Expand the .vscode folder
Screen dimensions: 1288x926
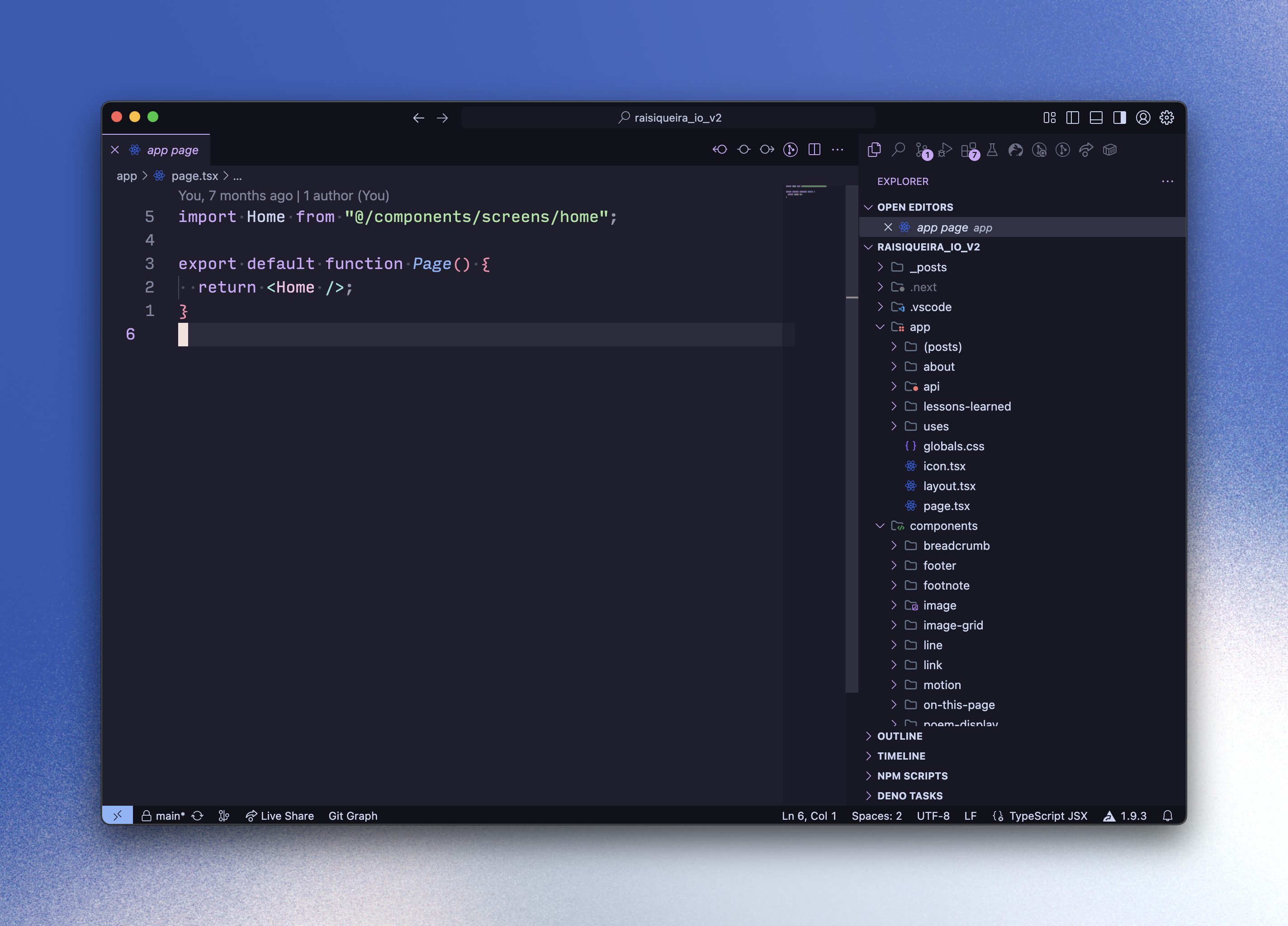[x=1022, y=307]
